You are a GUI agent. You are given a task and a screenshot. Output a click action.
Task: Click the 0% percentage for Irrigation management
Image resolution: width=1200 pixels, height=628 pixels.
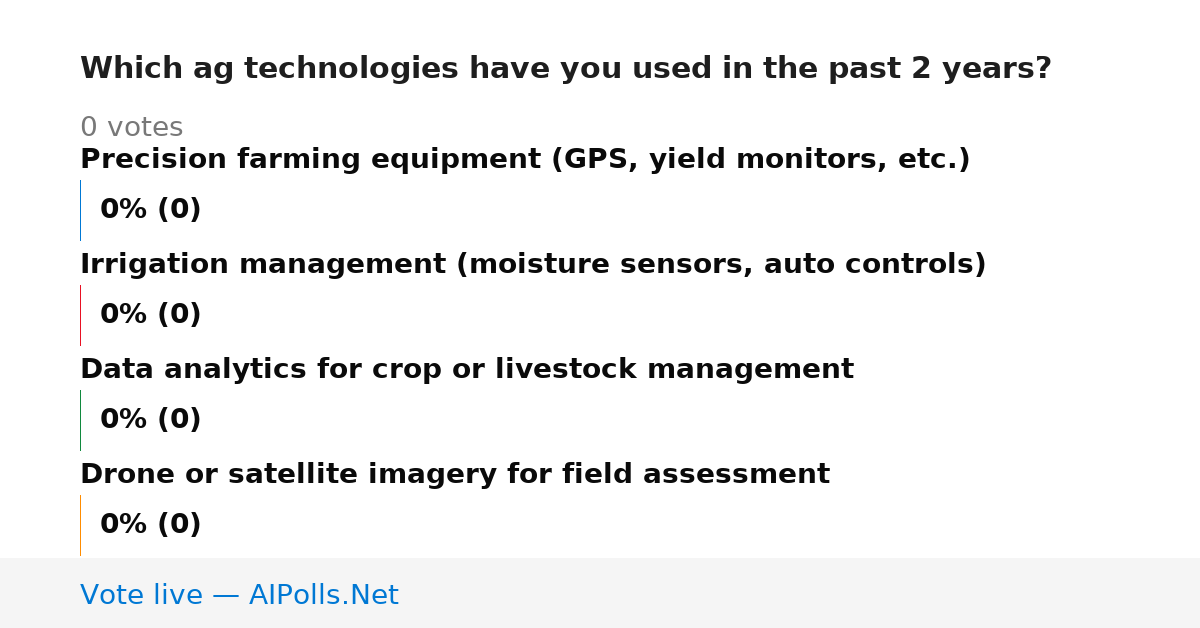(124, 315)
